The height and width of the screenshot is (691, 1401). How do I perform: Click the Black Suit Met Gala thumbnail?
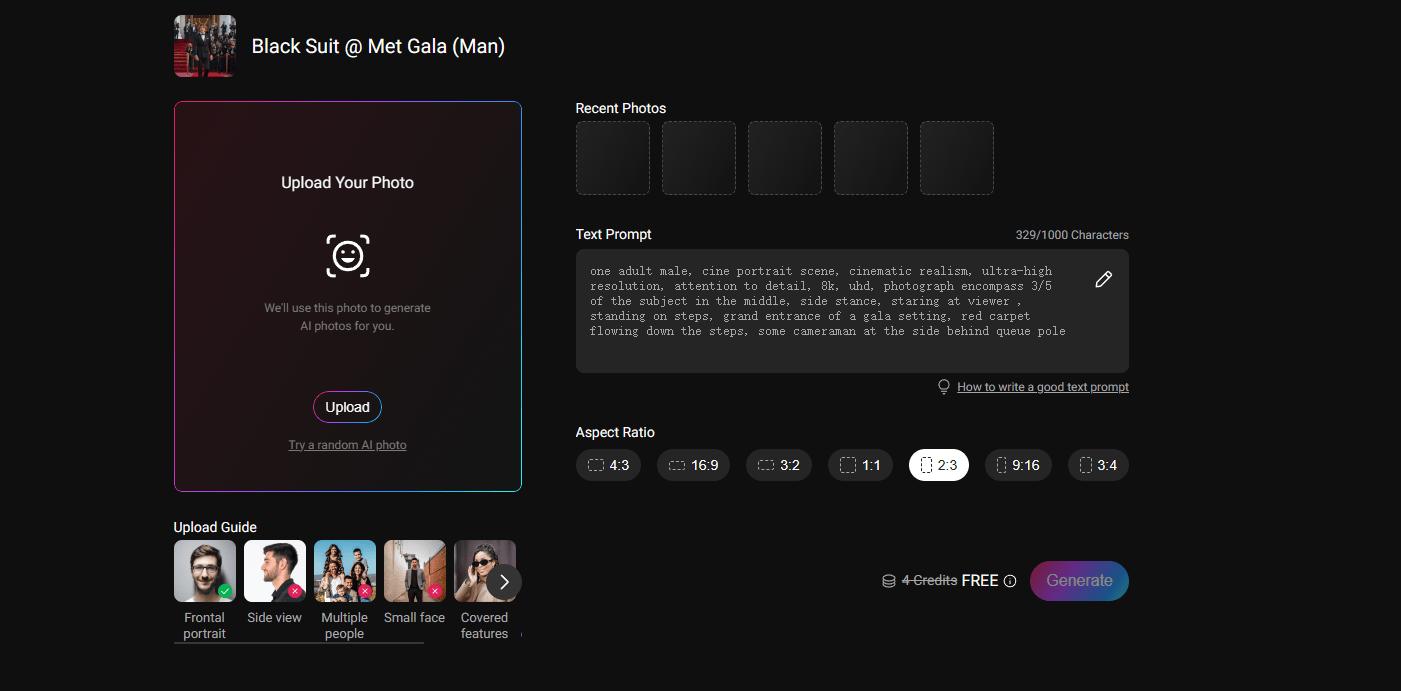point(205,46)
